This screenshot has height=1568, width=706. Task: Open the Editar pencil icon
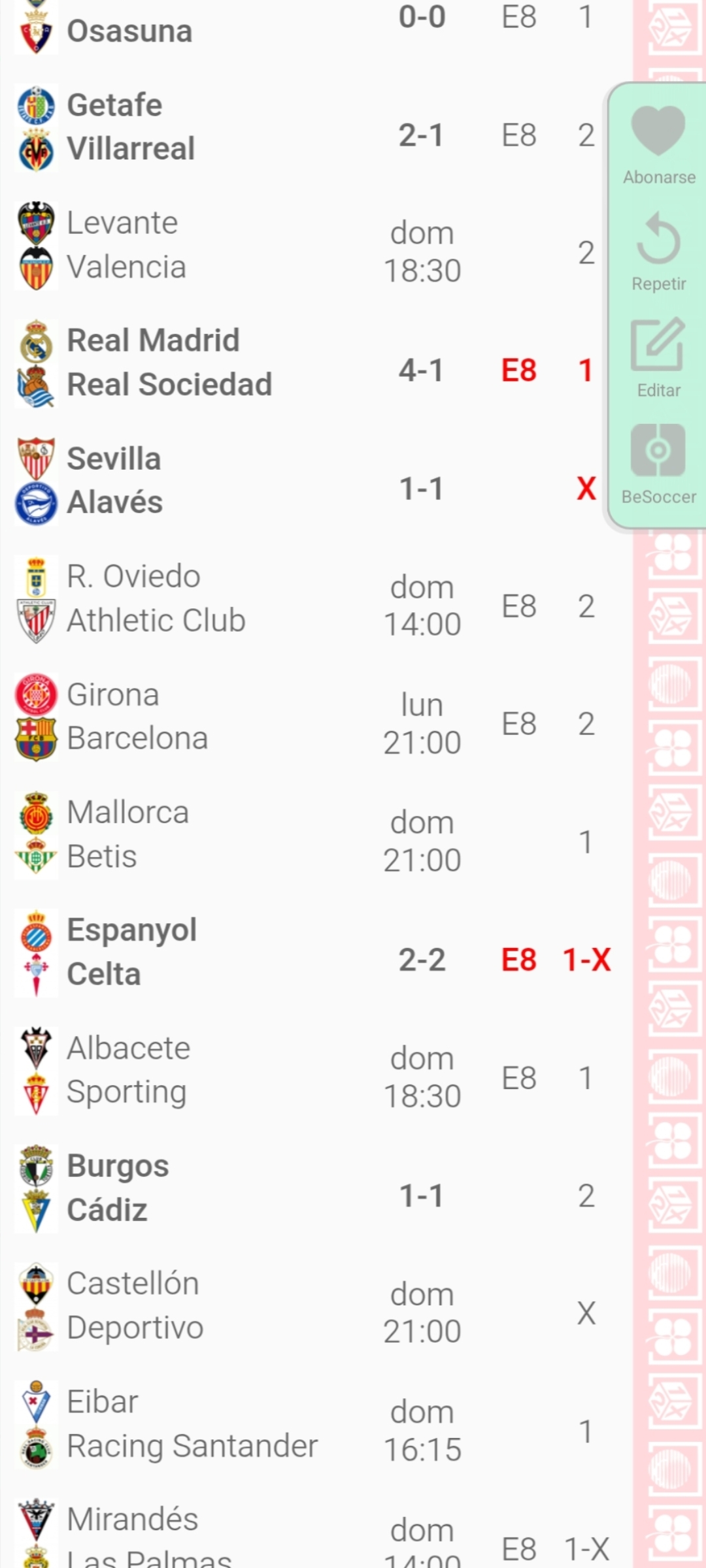(x=658, y=344)
